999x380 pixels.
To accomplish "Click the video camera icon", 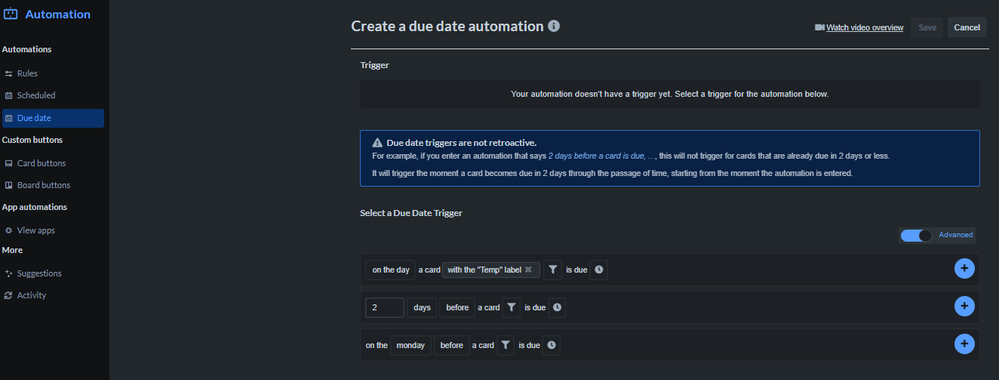I will 820,27.
